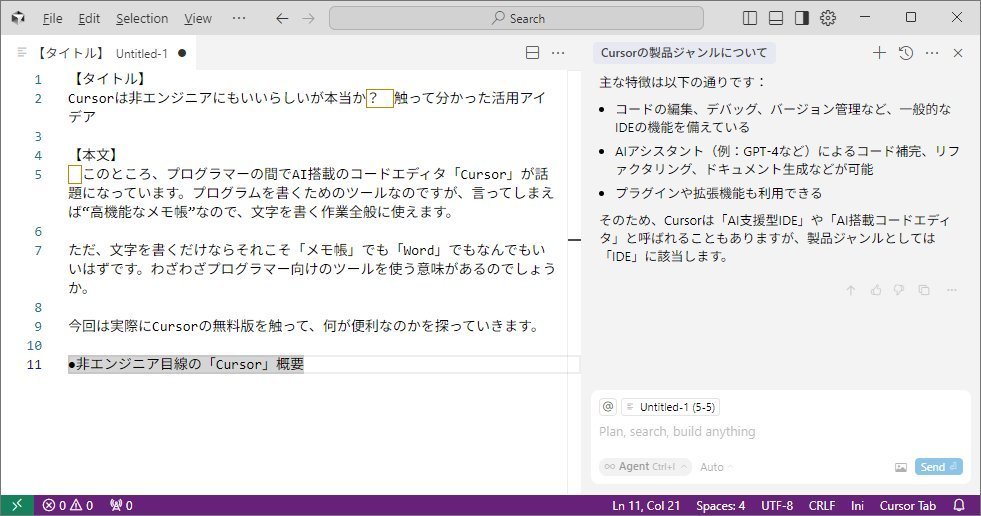This screenshot has width=981, height=516.
Task: Give the response a thumbs up
Action: tap(876, 290)
